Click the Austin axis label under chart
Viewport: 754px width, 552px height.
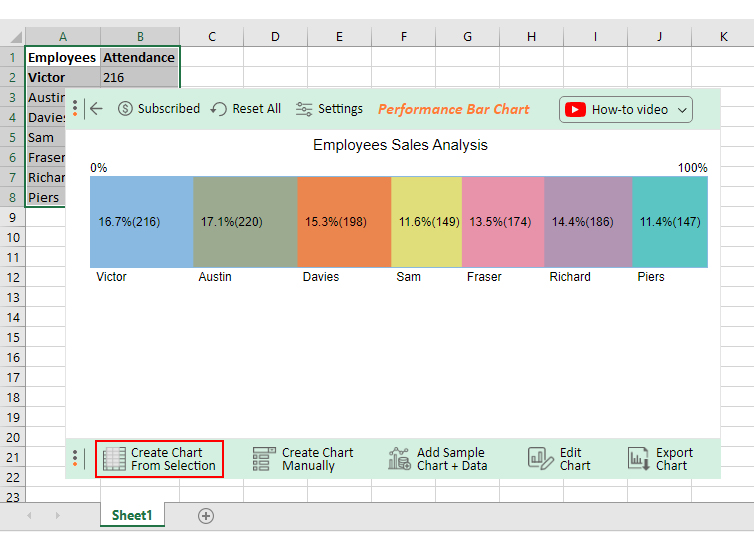[x=215, y=277]
